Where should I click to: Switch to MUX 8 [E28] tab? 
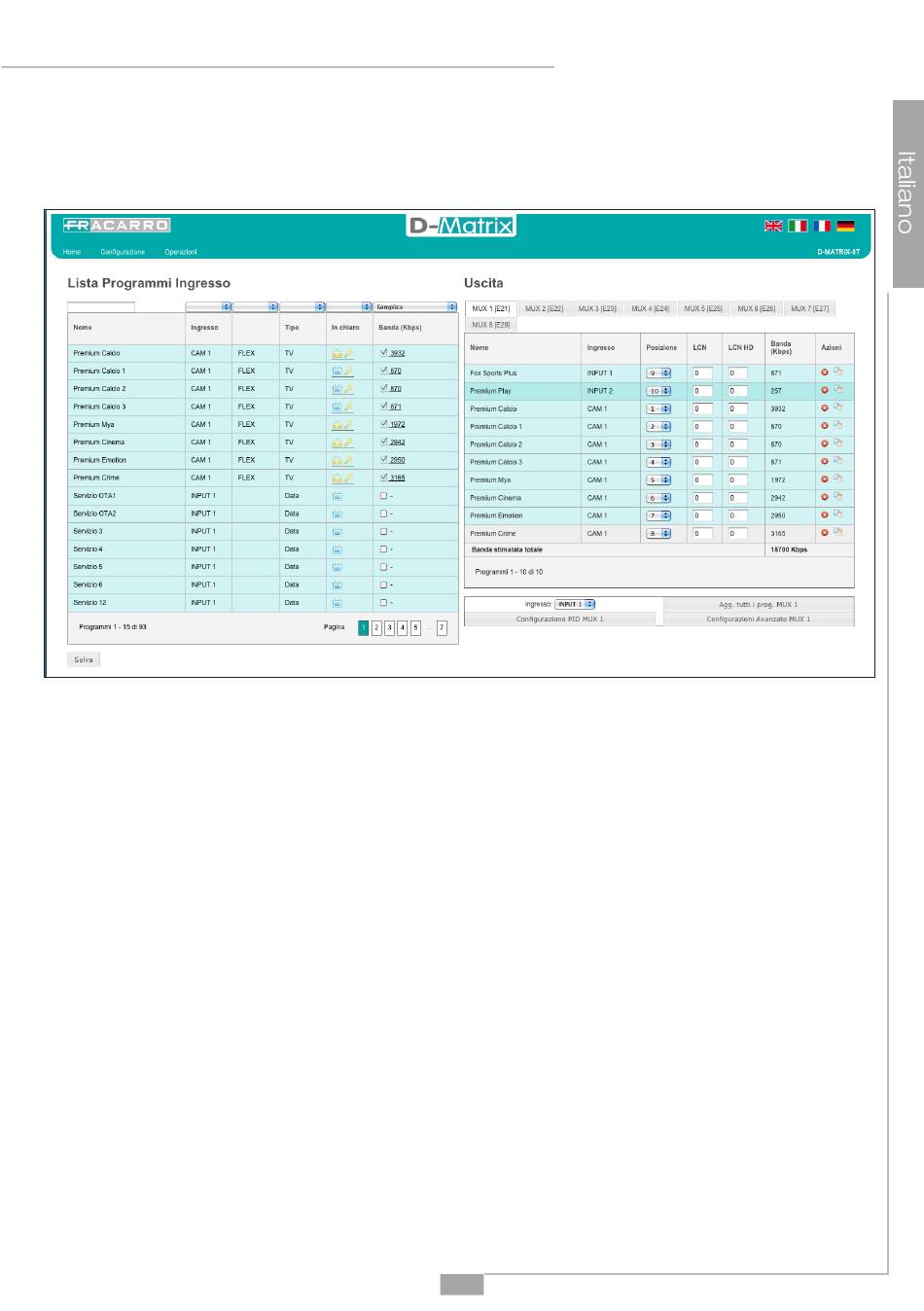[491, 325]
